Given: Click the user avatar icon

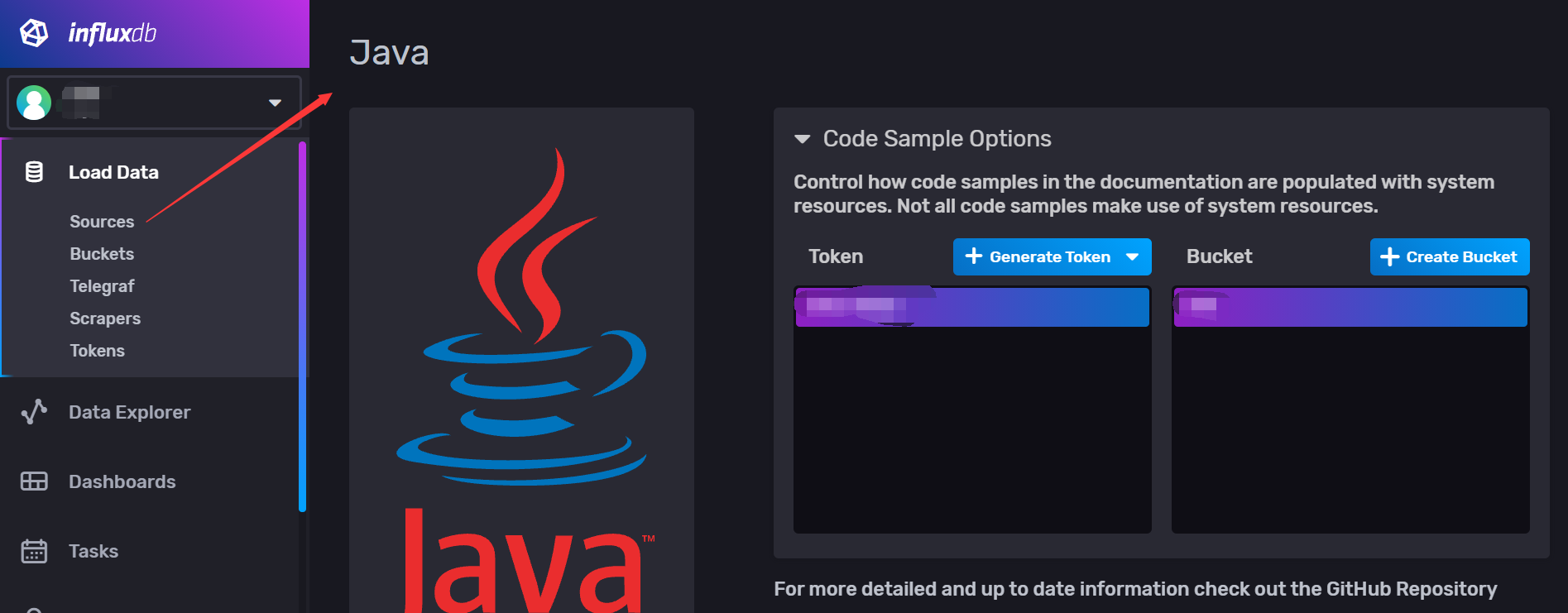Looking at the screenshot, I should [x=34, y=103].
